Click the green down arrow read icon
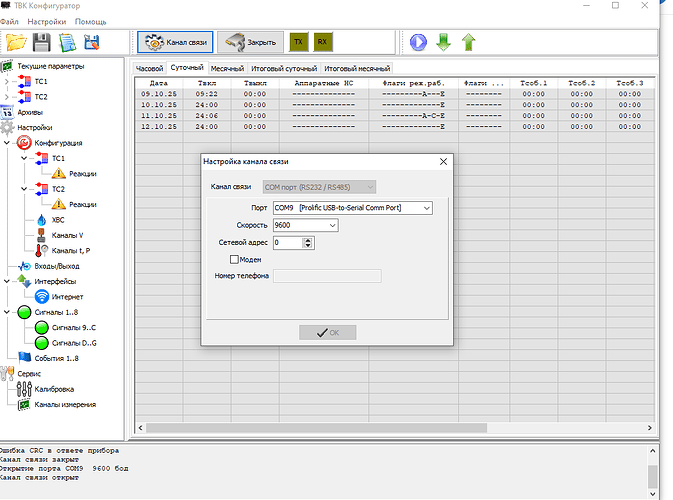The height and width of the screenshot is (500, 673). click(443, 42)
